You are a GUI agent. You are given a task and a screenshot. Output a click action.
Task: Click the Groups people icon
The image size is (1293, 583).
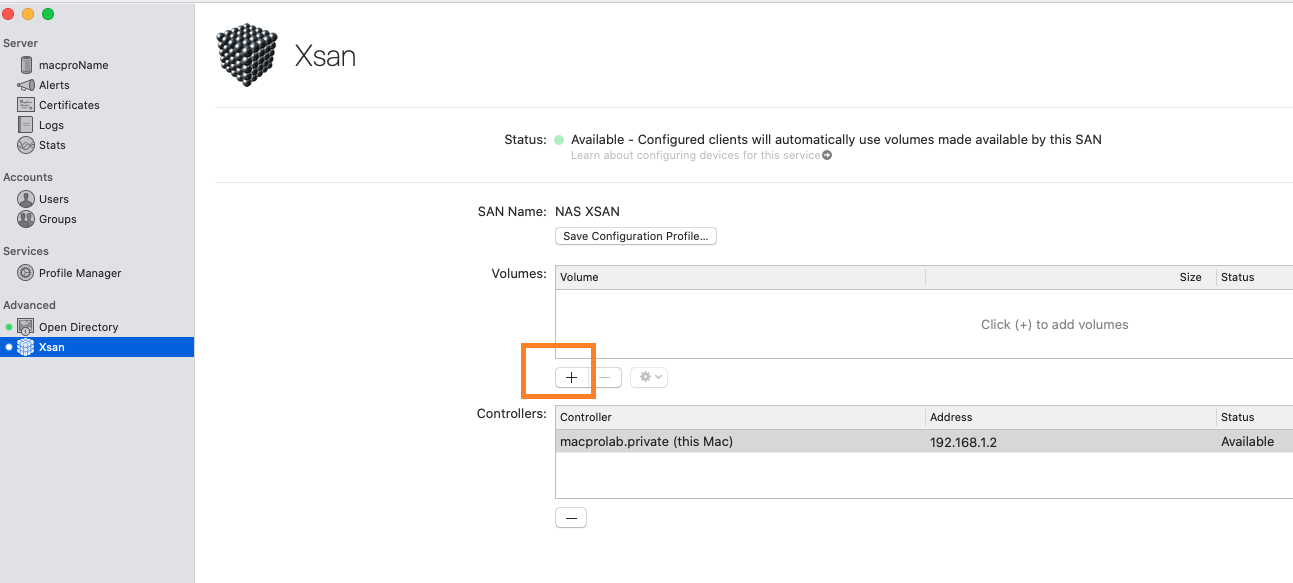point(26,219)
